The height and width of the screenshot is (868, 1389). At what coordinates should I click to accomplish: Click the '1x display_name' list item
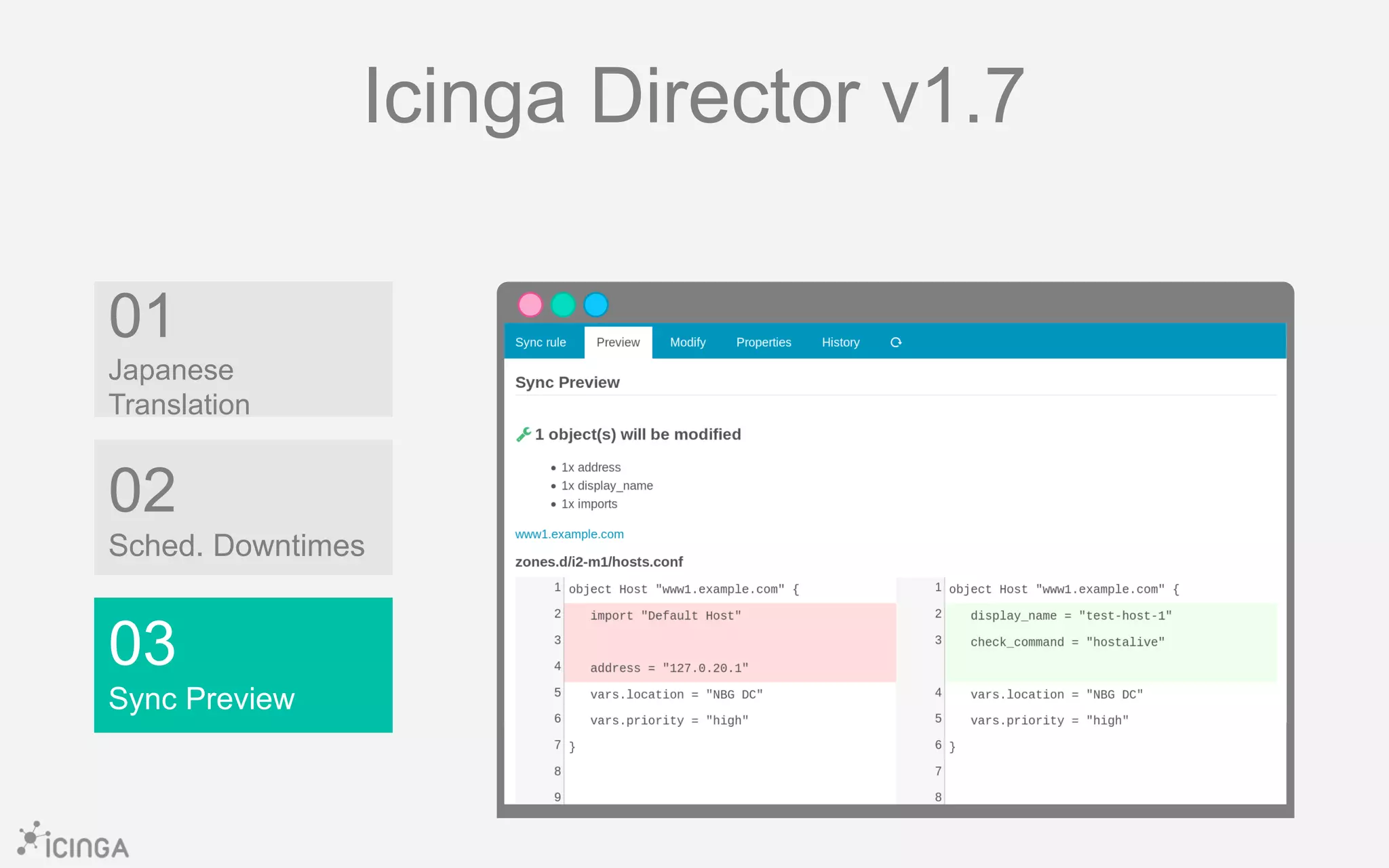point(607,486)
